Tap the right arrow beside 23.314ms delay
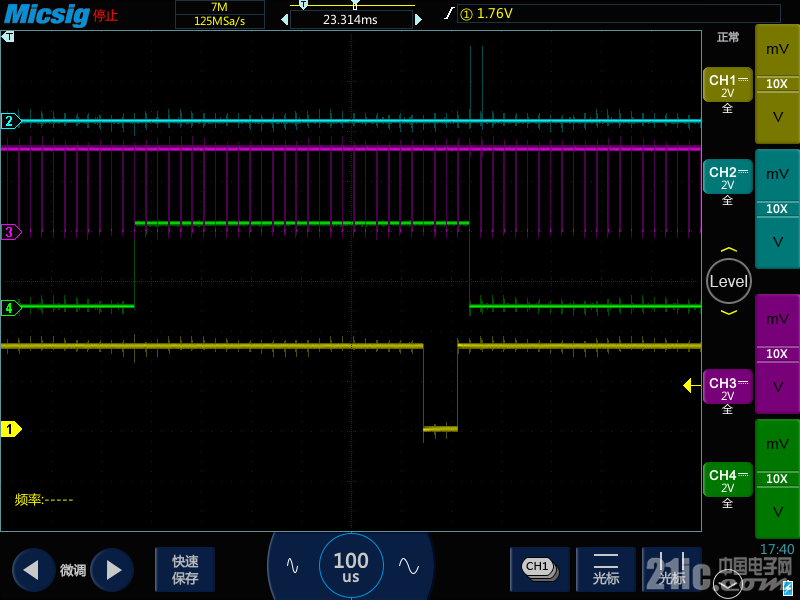The width and height of the screenshot is (800, 600). pos(418,20)
